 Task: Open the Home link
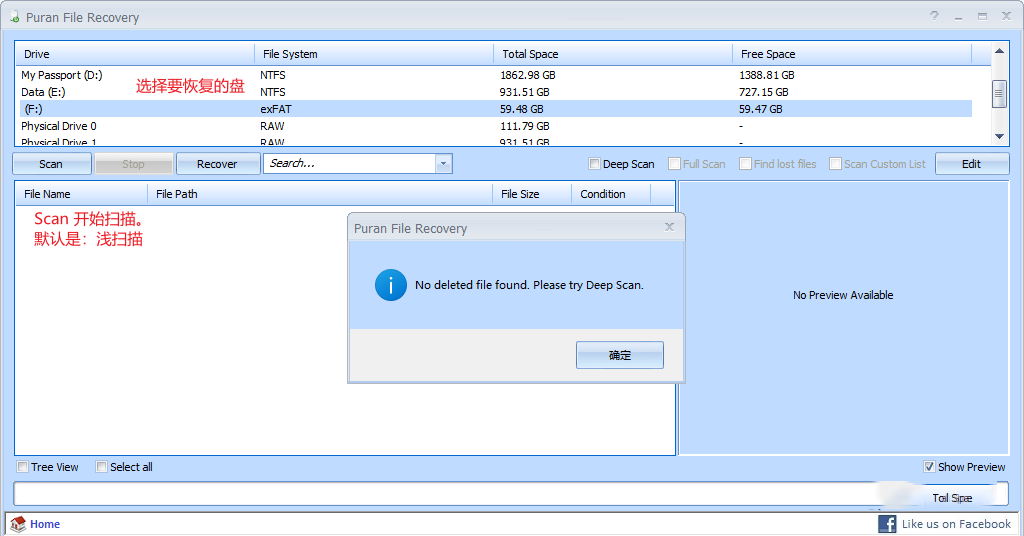(x=45, y=524)
